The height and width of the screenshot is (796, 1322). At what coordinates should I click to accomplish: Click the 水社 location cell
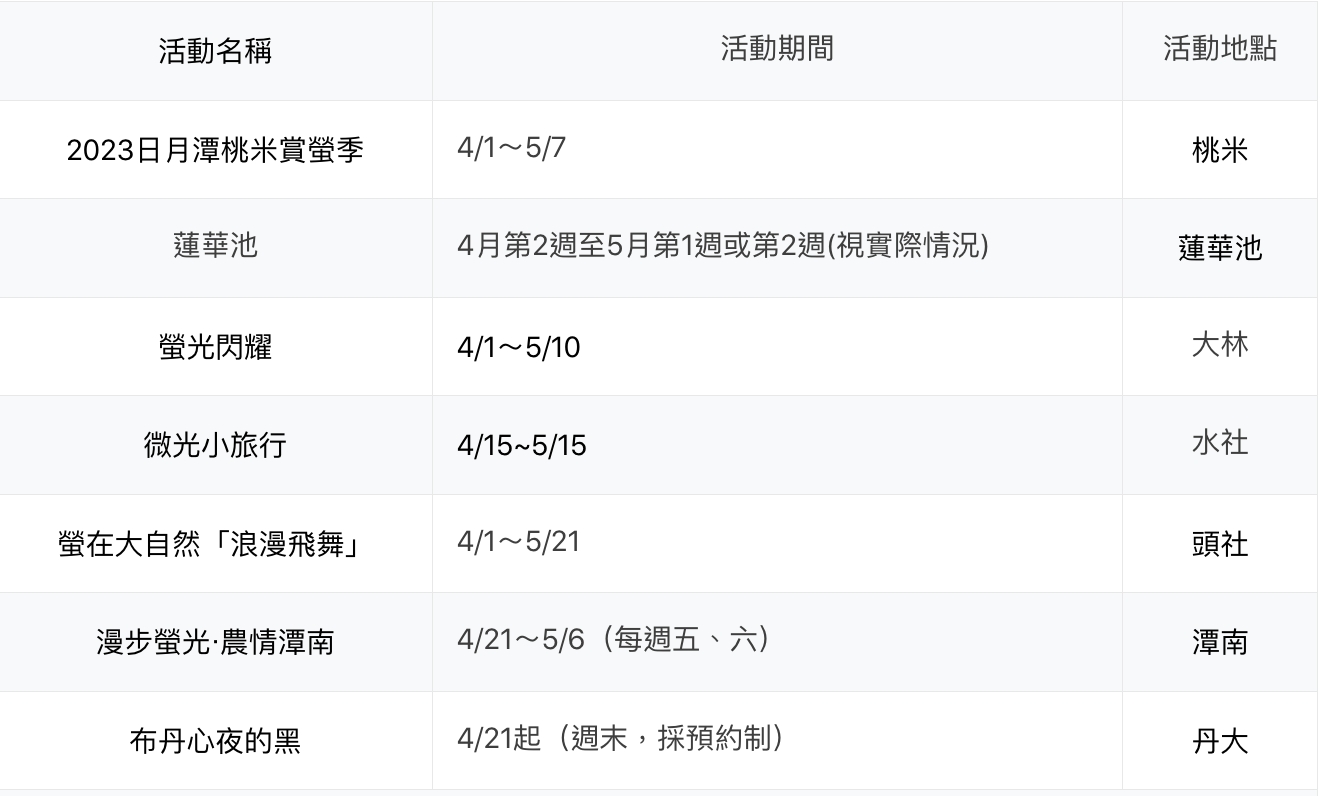tap(1220, 443)
